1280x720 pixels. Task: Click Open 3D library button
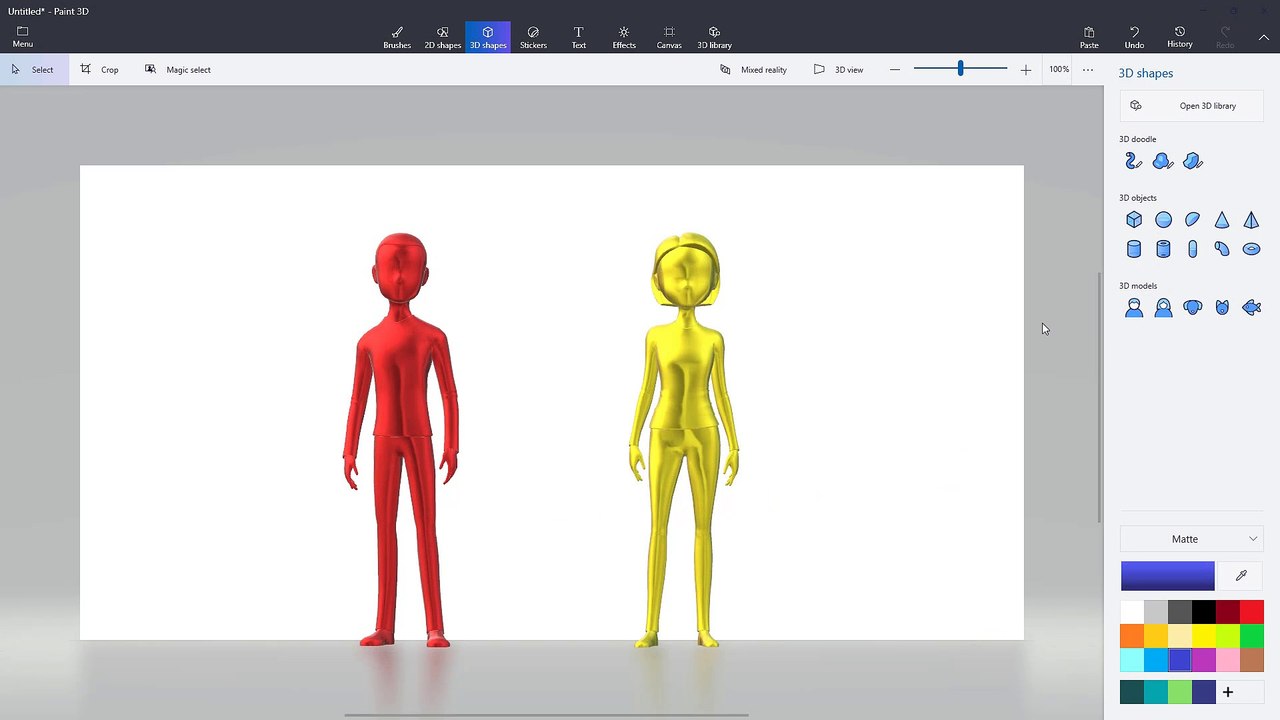[x=1192, y=106]
